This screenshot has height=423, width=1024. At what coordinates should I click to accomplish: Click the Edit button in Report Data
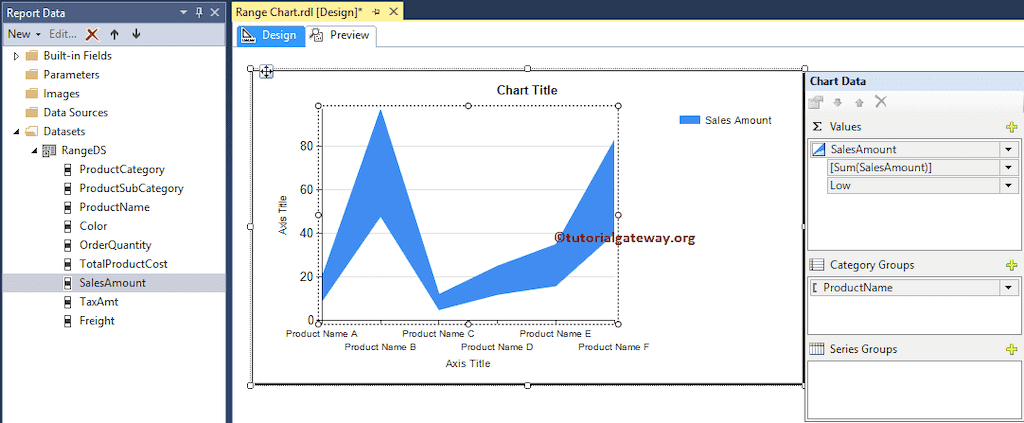(63, 34)
